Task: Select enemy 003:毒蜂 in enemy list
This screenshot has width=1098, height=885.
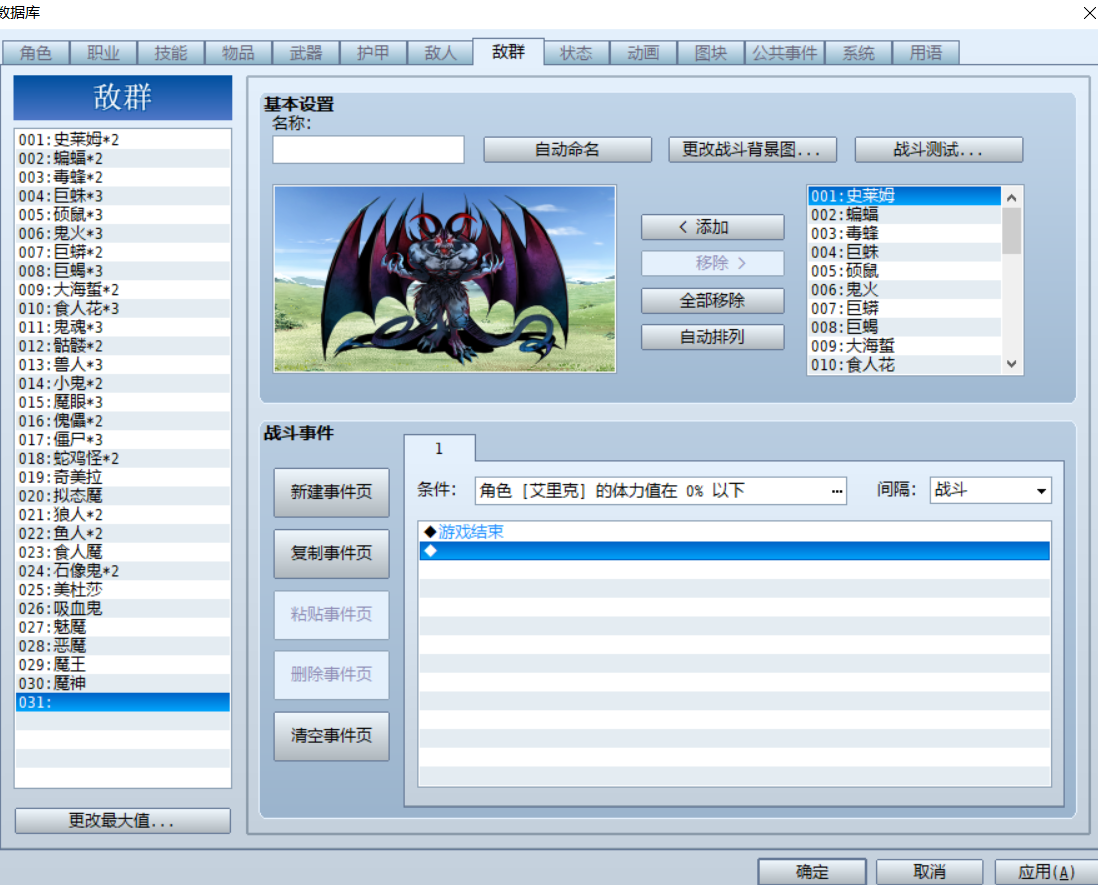Action: point(904,233)
